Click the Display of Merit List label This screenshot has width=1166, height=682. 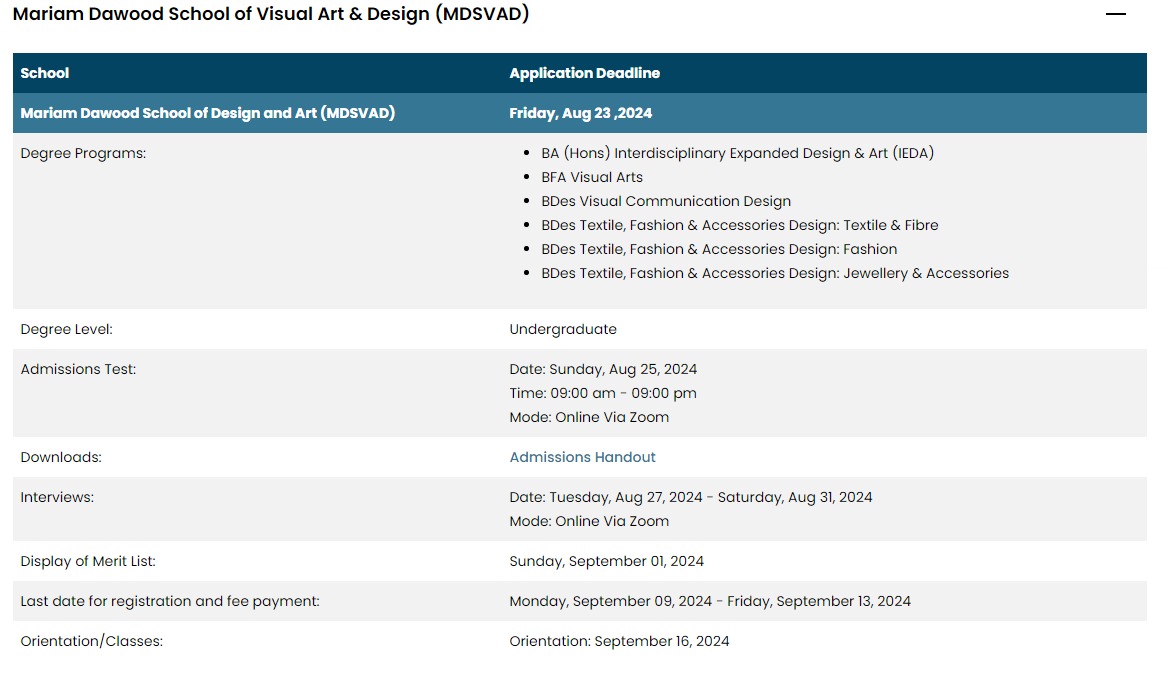tap(88, 562)
